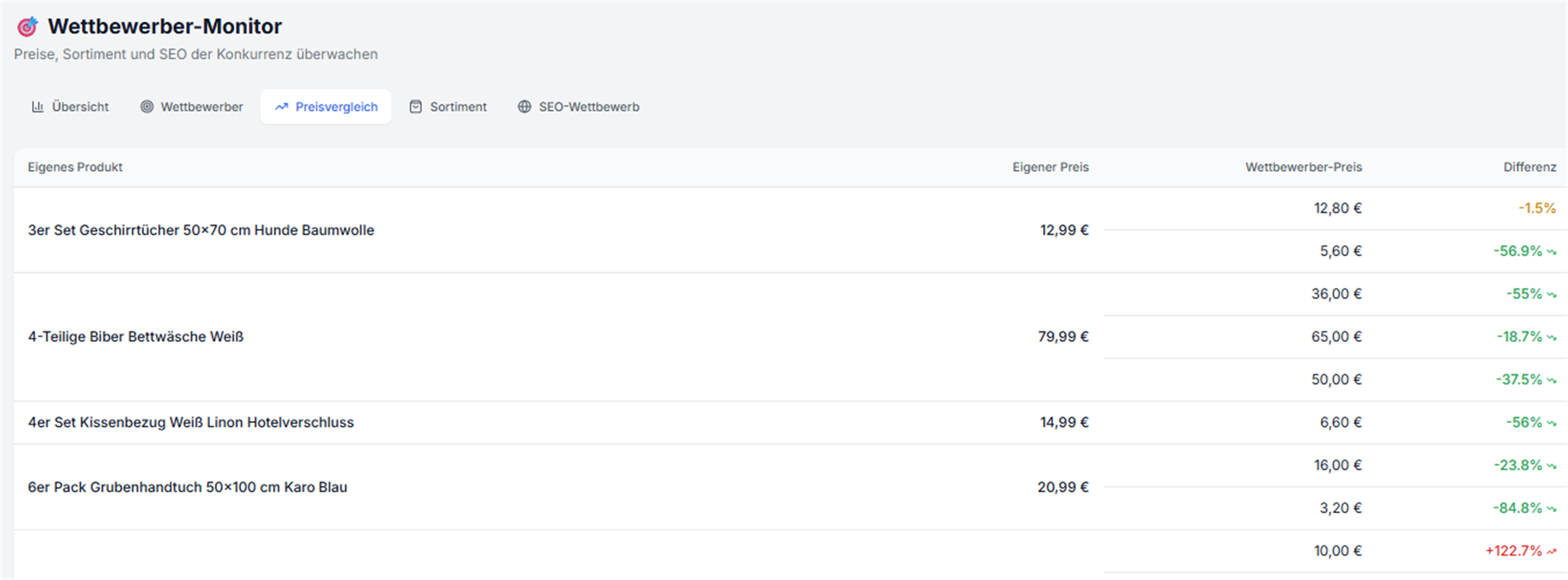This screenshot has width=1568, height=580.
Task: Click the 6er Pack Grubenhandtuch product name
Action: tap(187, 487)
